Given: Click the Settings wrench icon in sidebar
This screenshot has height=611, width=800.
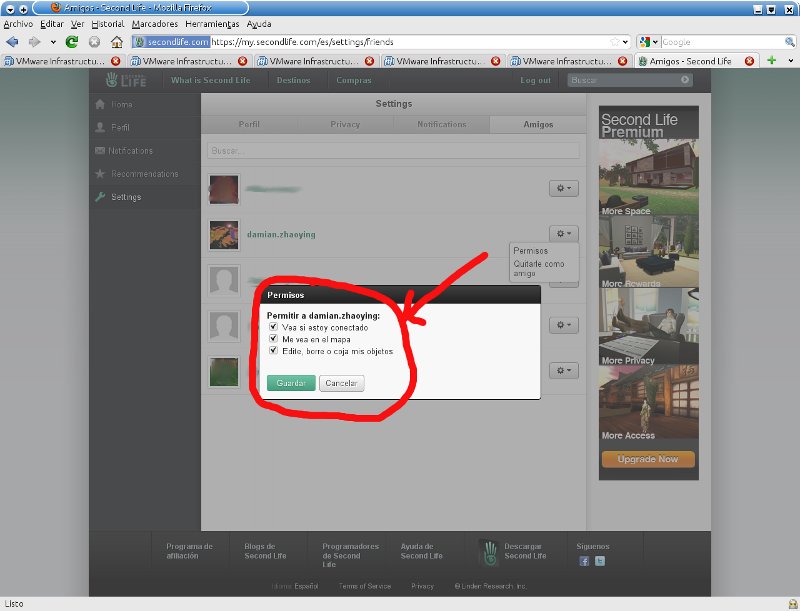Looking at the screenshot, I should click(100, 197).
